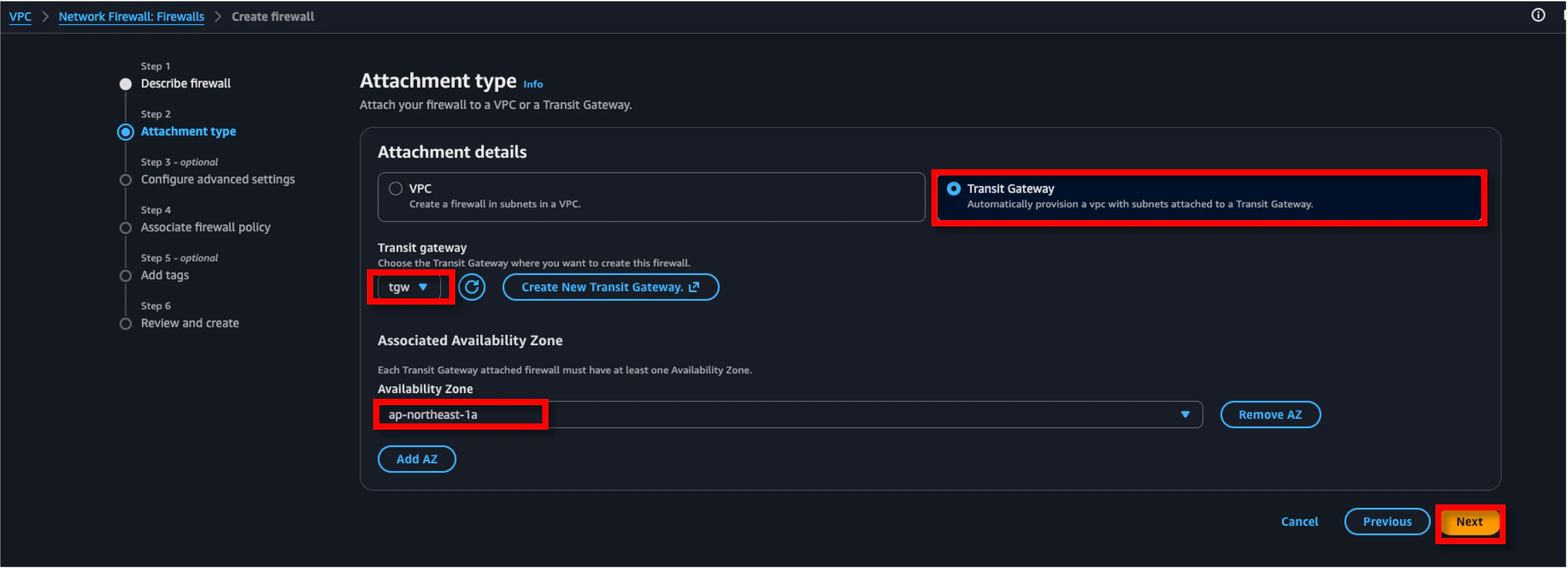The image size is (1568, 568).
Task: Refresh the Transit gateway list
Action: click(472, 287)
